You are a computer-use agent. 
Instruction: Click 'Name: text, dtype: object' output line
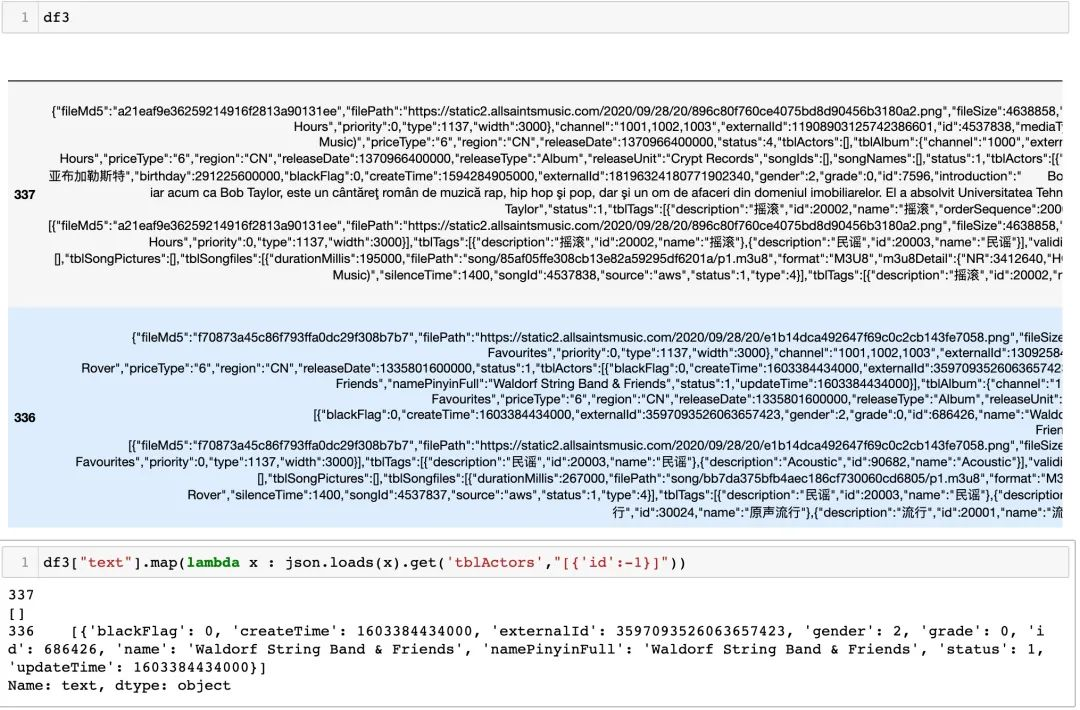pyautogui.click(x=119, y=685)
